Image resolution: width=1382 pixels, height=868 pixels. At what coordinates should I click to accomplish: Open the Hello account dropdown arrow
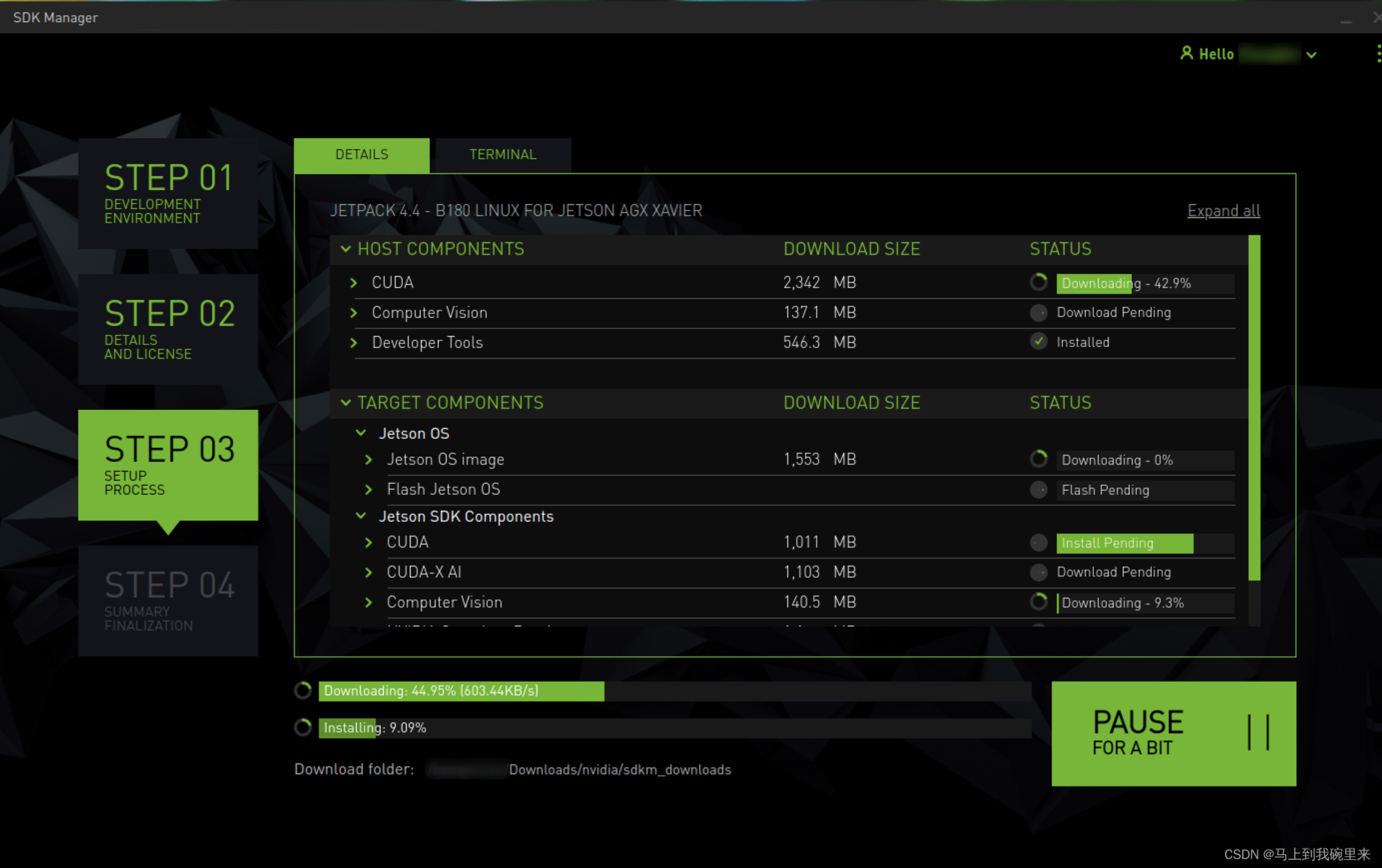[1311, 55]
